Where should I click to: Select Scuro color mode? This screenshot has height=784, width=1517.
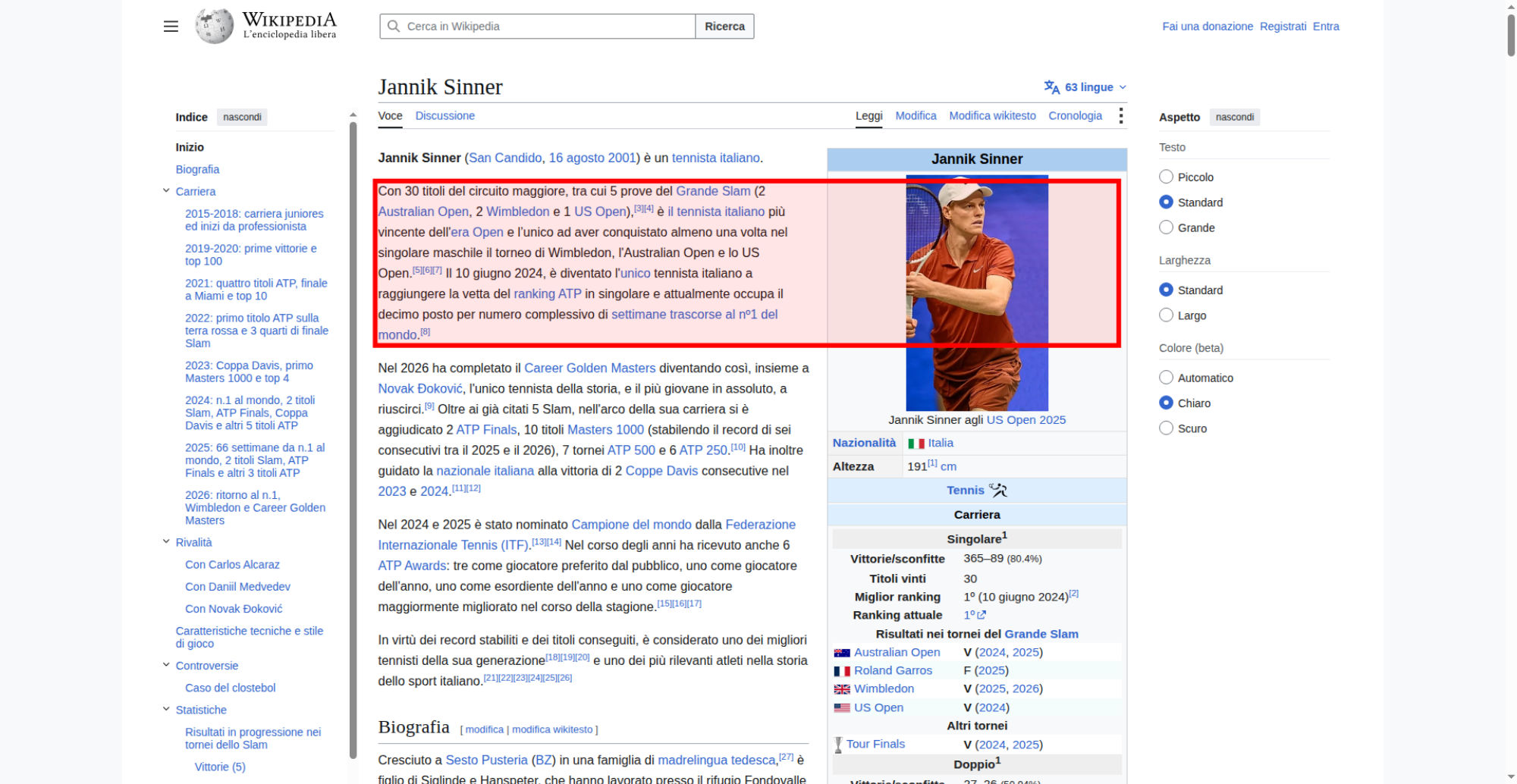[x=1166, y=428]
